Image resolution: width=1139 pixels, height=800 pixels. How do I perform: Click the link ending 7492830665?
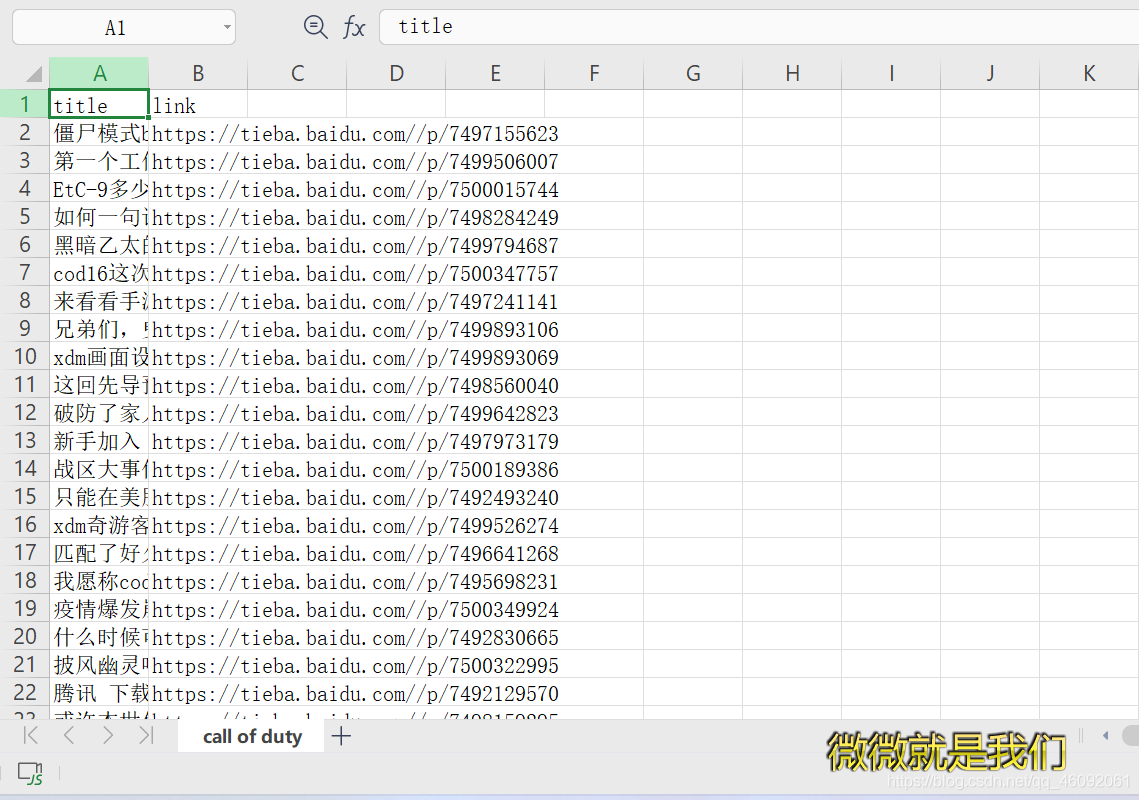pyautogui.click(x=355, y=637)
